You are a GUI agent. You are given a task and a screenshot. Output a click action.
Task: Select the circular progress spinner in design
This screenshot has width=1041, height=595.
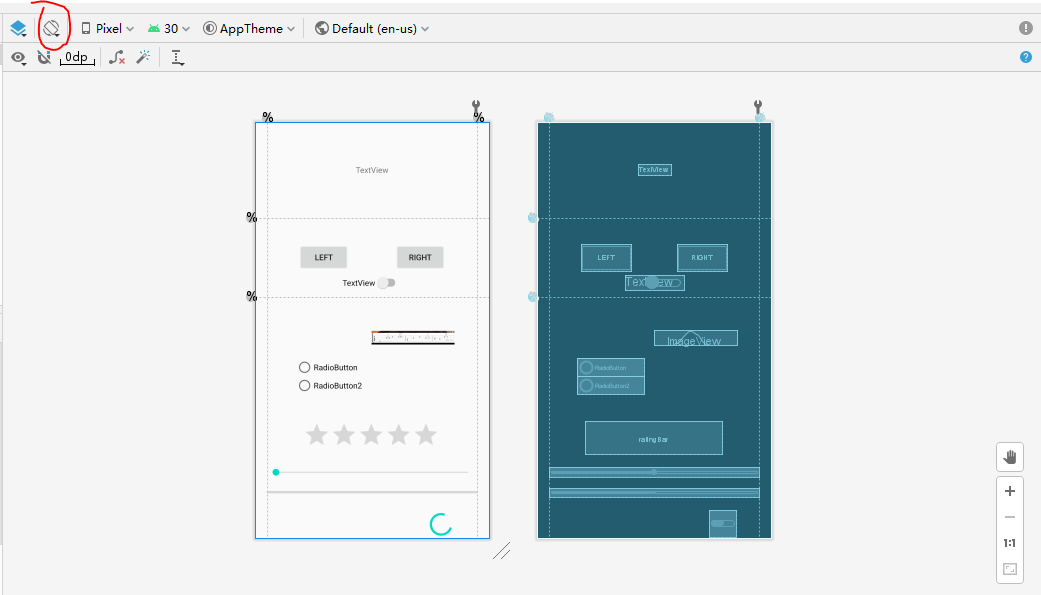[441, 524]
